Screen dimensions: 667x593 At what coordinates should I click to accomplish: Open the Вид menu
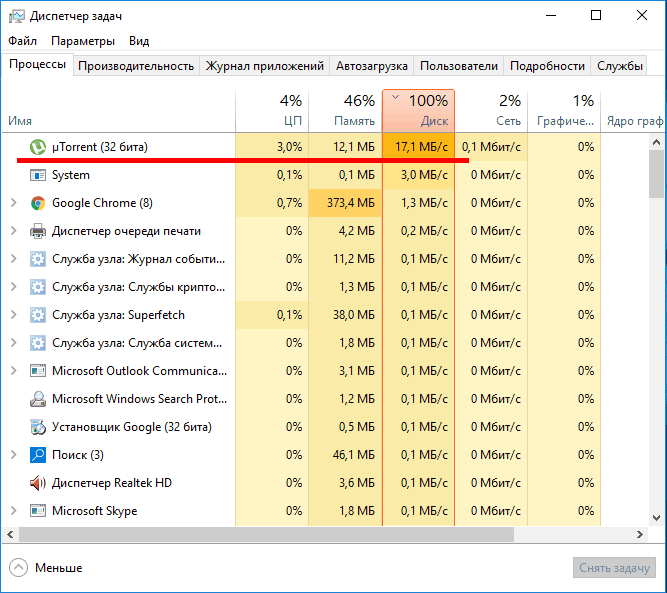[139, 41]
